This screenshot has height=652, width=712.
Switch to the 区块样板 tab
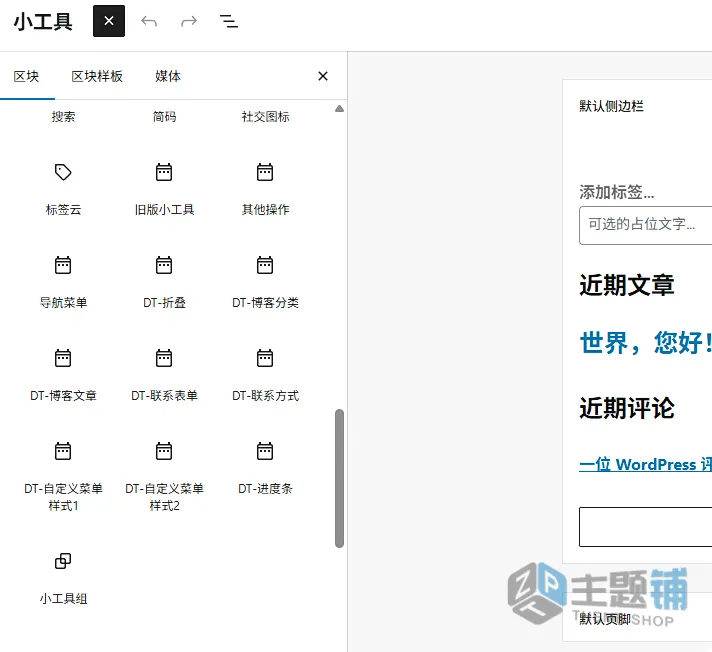pos(97,76)
